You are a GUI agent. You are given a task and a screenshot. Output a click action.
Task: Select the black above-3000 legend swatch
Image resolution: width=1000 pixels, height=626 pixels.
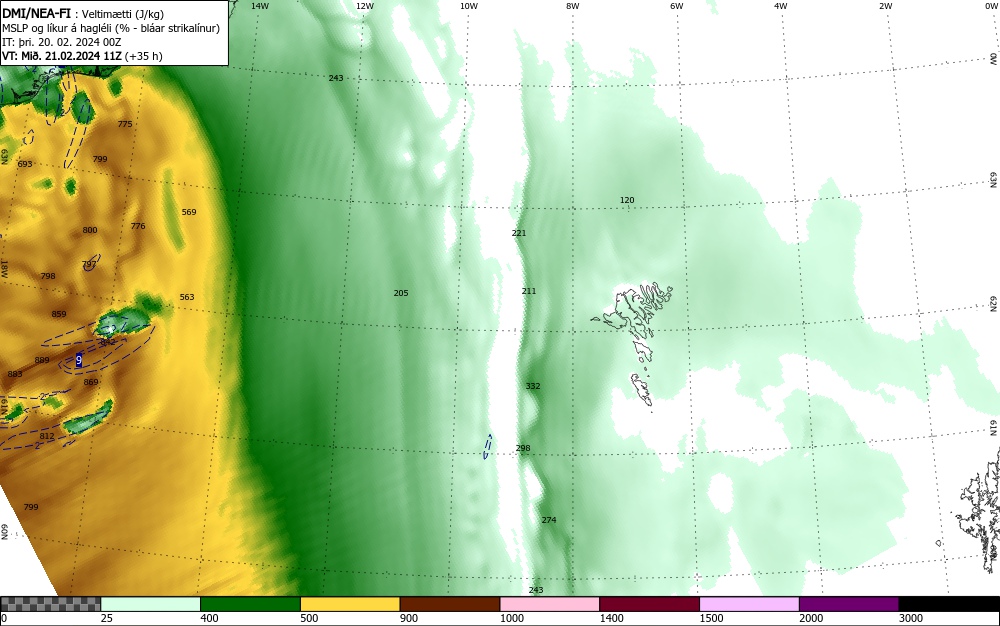(949, 604)
